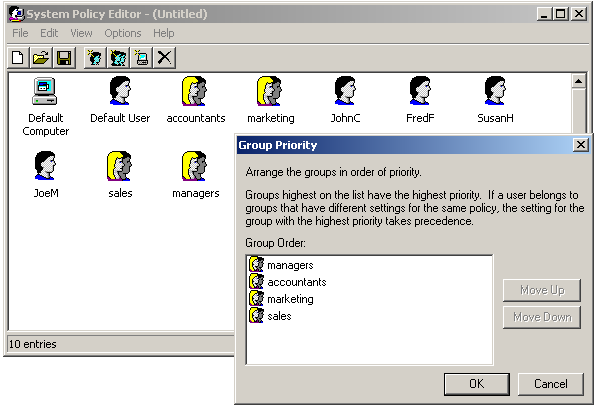Click the Cancel button in the dialog
597x407 pixels.
tap(551, 384)
